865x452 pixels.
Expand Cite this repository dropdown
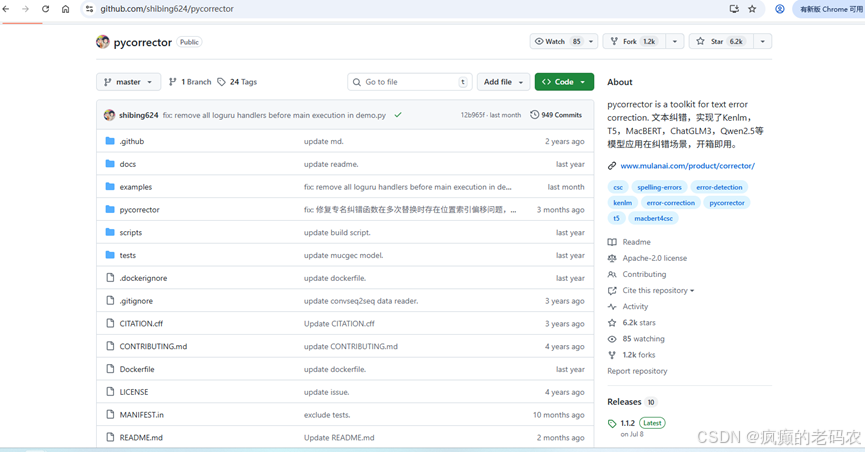coord(658,290)
